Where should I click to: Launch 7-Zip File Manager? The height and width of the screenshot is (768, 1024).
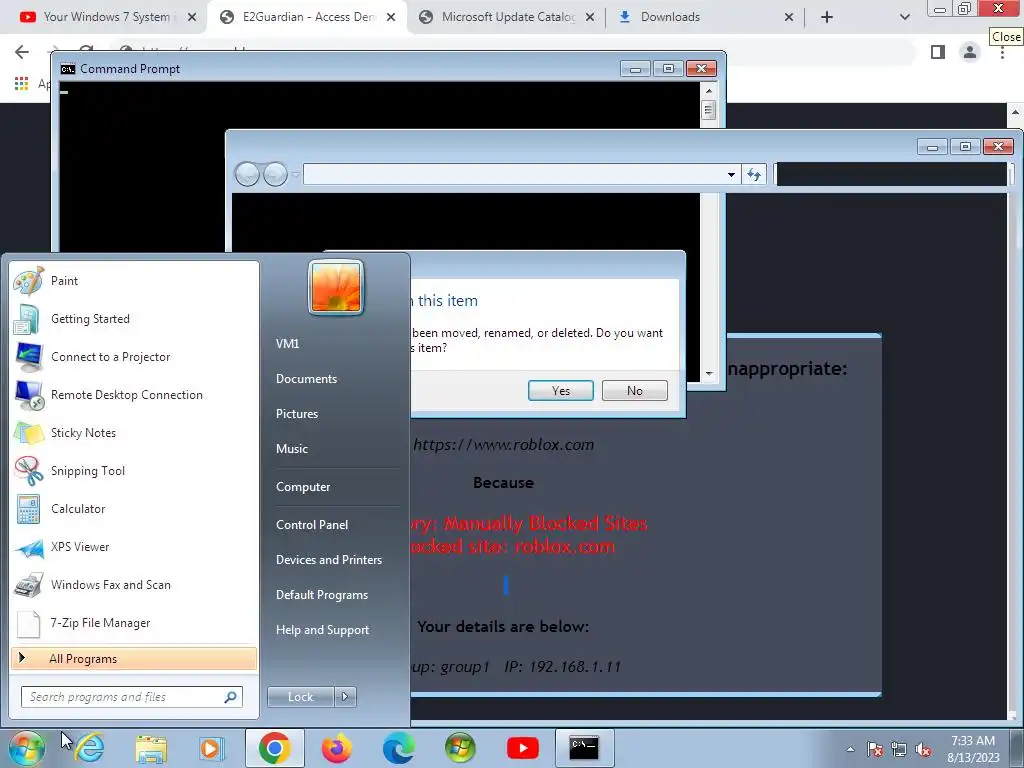(x=134, y=622)
